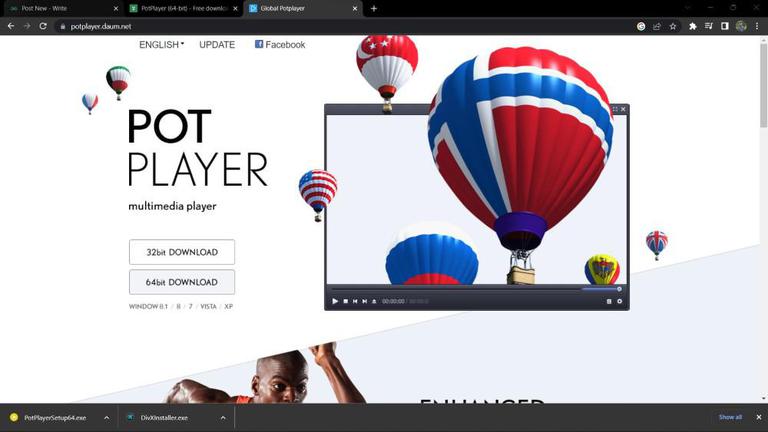Click the 32bit DOWNLOAD button
Screen dimensions: 768x432
tap(182, 252)
